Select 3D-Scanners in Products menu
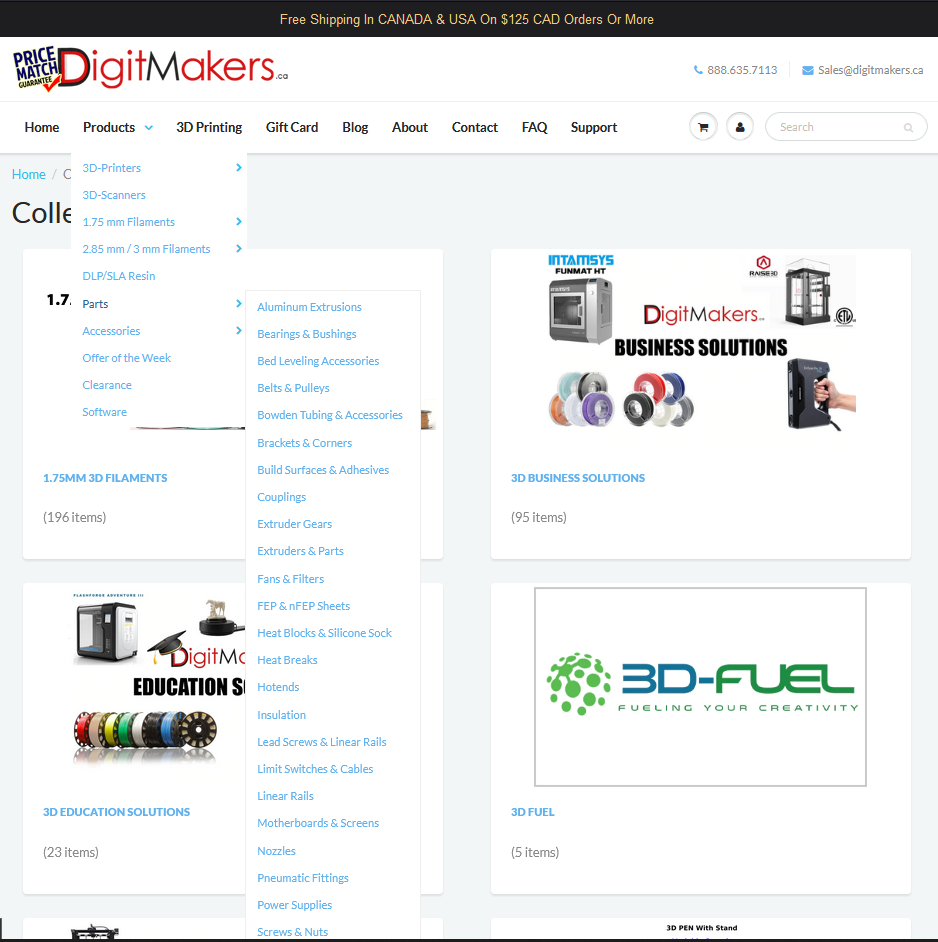 pyautogui.click(x=114, y=195)
